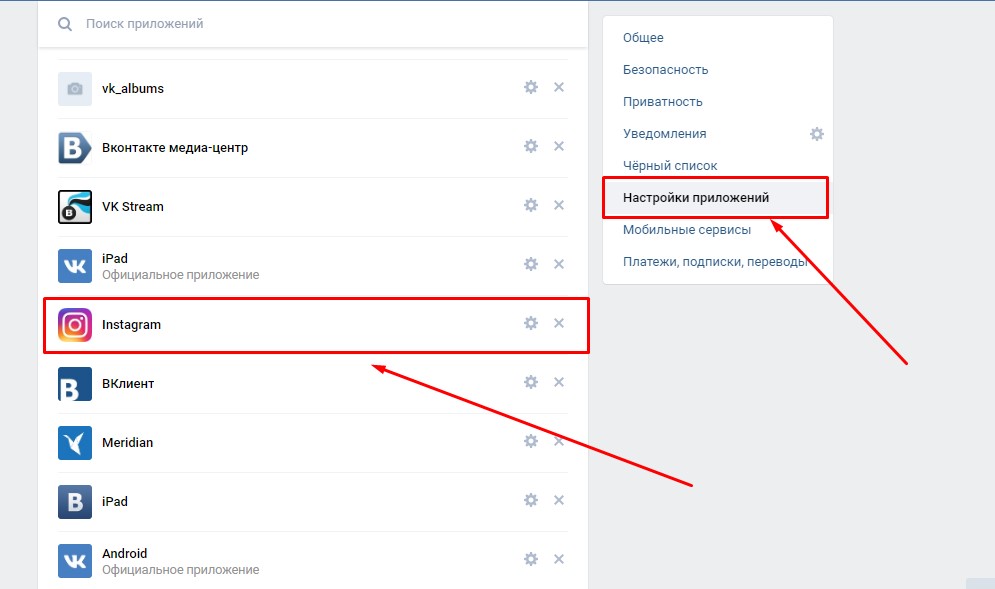Screen dimensions: 995x589
Task: Open Уведомления settings section
Action: click(664, 134)
